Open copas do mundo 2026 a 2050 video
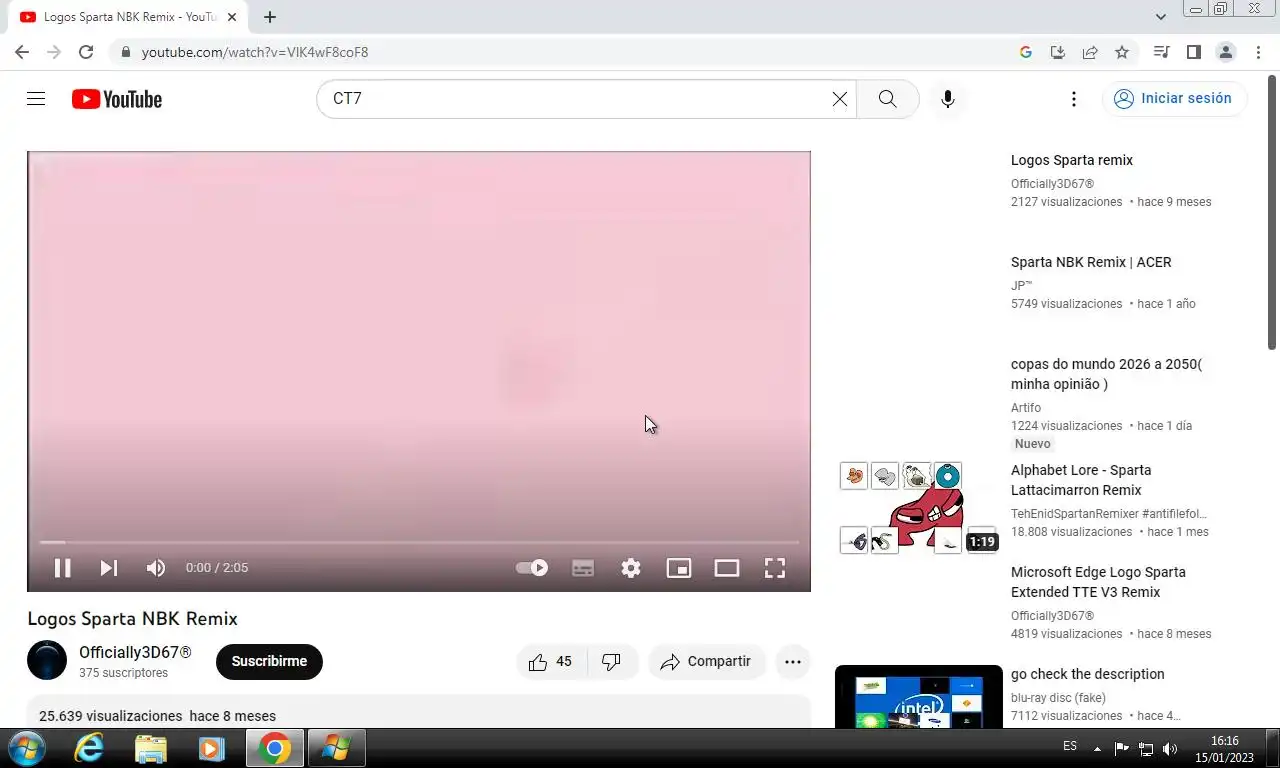The height and width of the screenshot is (768, 1280). [1107, 374]
